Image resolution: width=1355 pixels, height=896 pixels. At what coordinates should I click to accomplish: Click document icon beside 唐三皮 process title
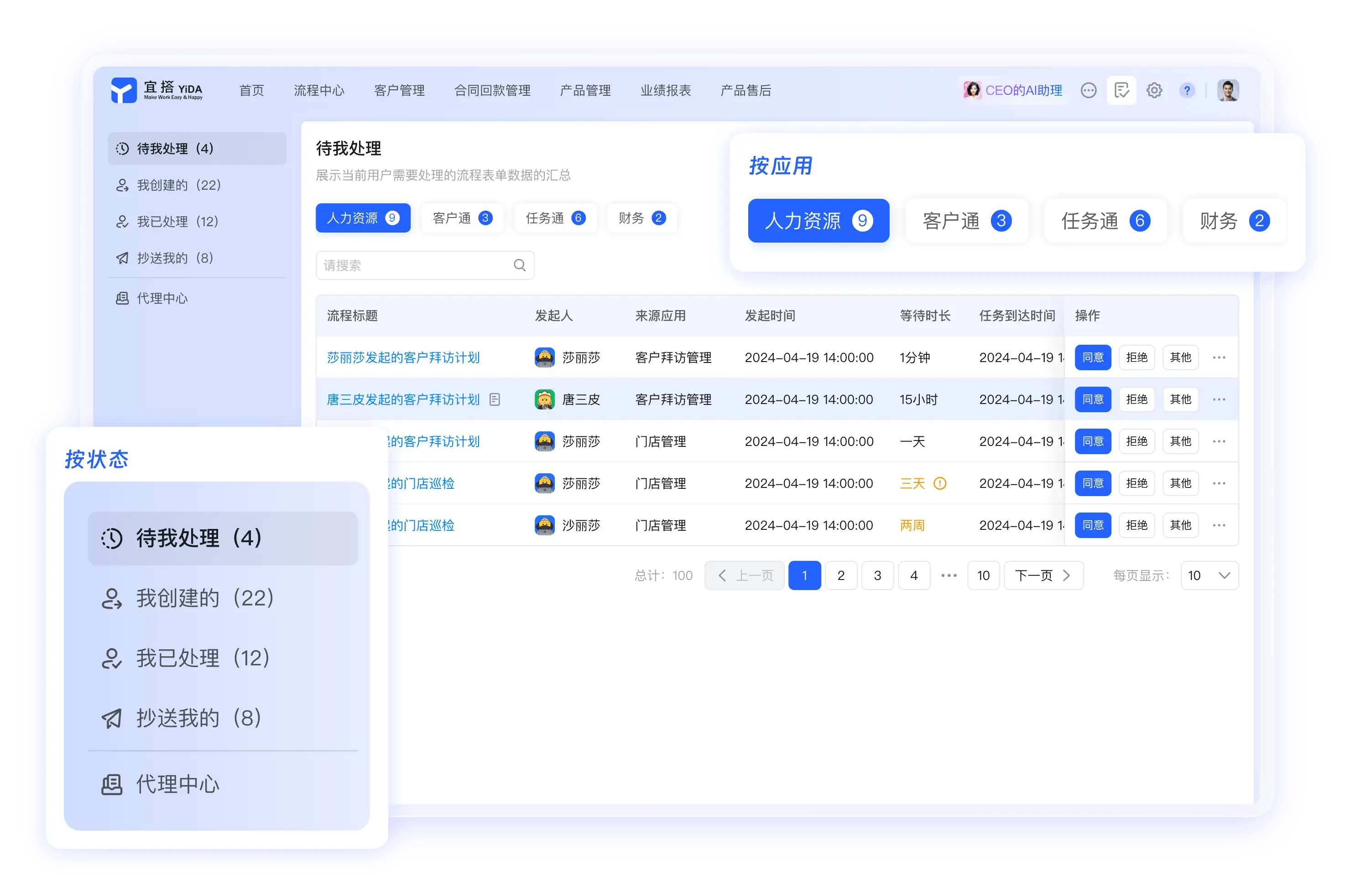(x=495, y=399)
